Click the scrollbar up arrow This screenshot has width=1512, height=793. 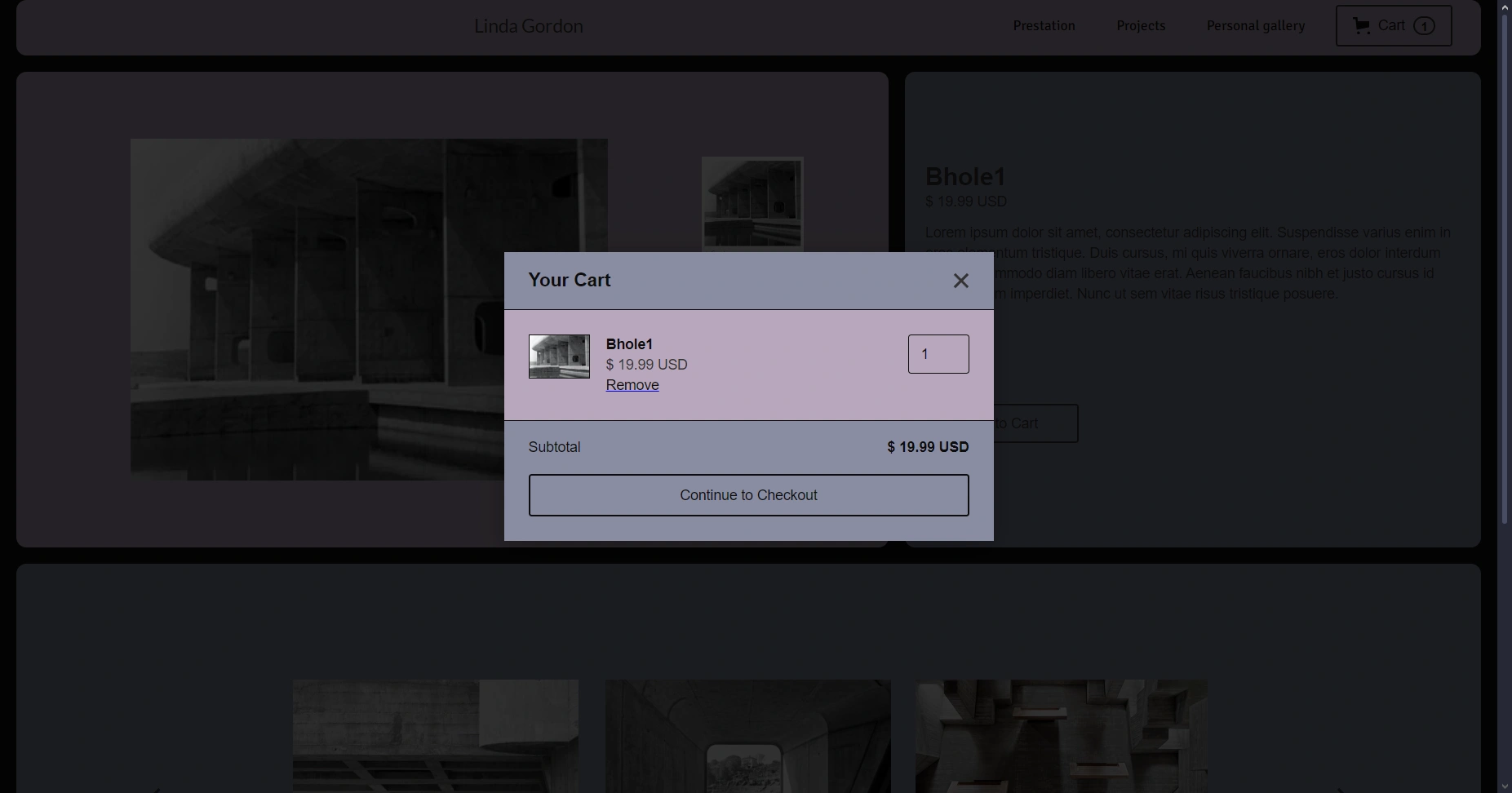coord(1505,7)
